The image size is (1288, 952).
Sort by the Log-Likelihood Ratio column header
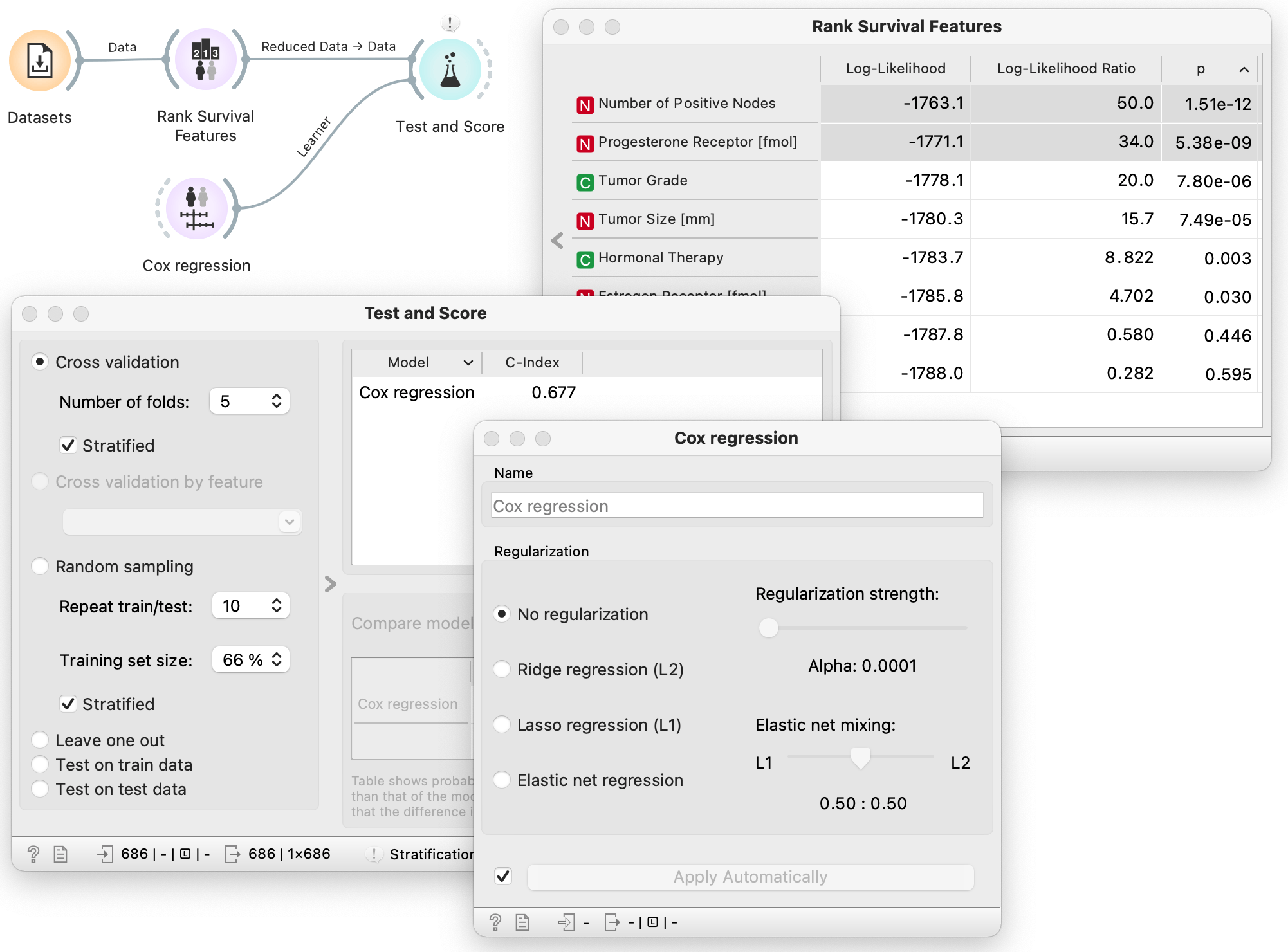(x=1065, y=68)
